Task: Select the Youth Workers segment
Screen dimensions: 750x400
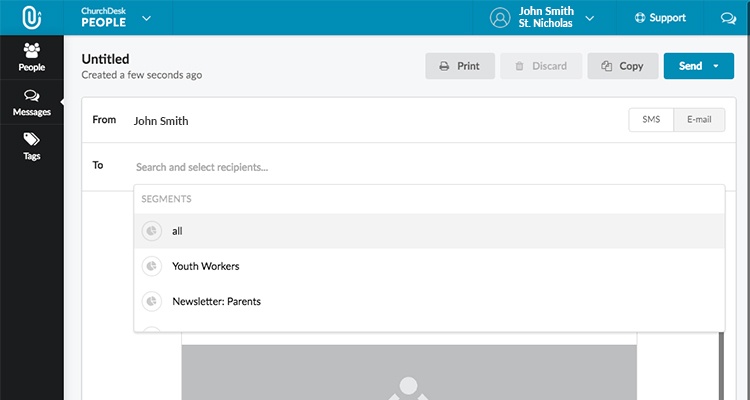Action: pyautogui.click(x=429, y=266)
